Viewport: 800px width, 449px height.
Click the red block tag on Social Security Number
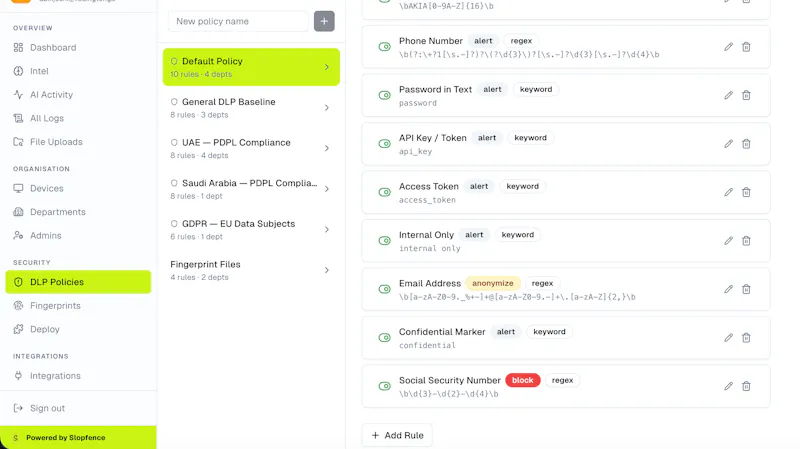point(522,380)
